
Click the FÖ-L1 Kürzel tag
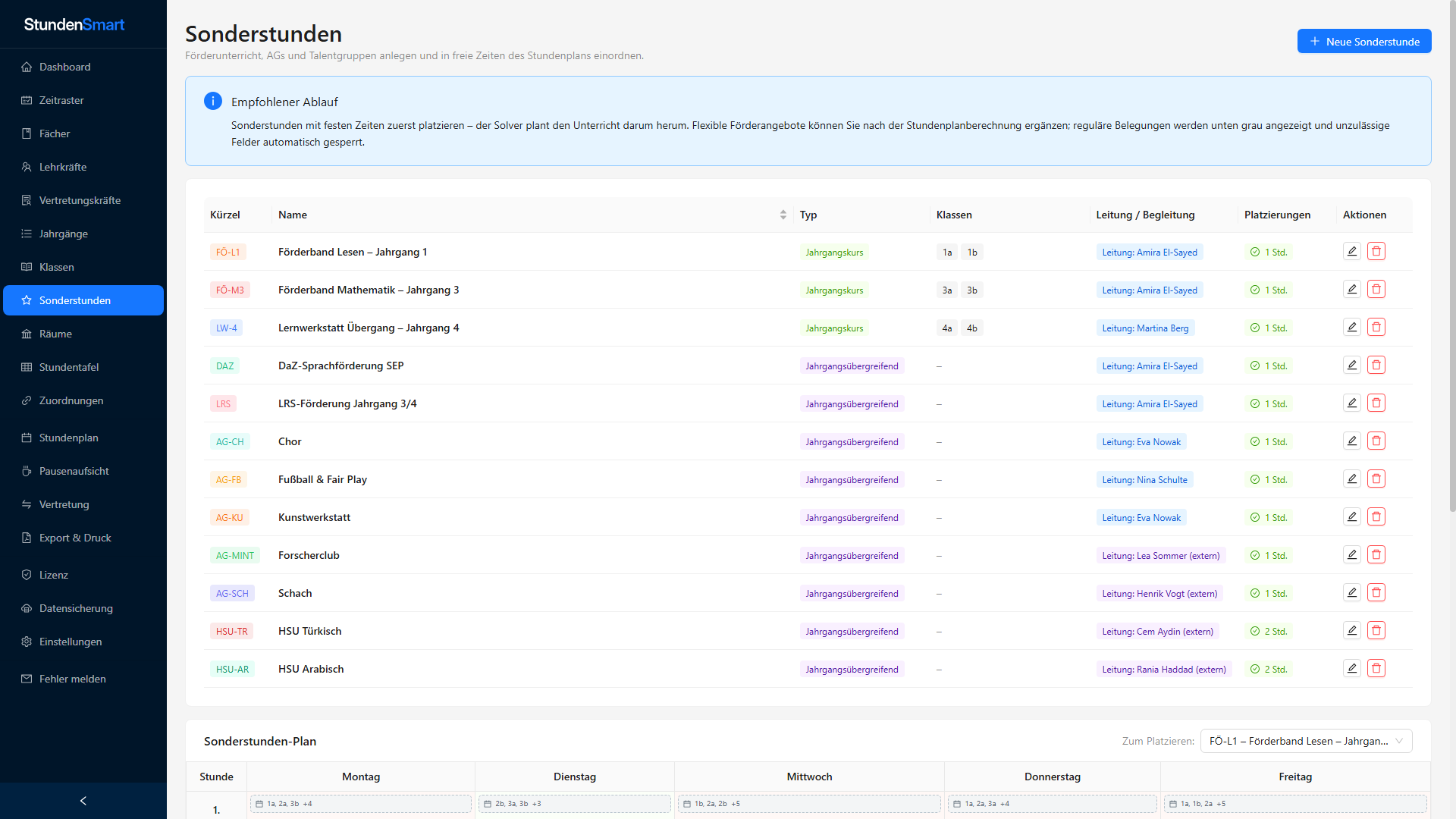227,252
